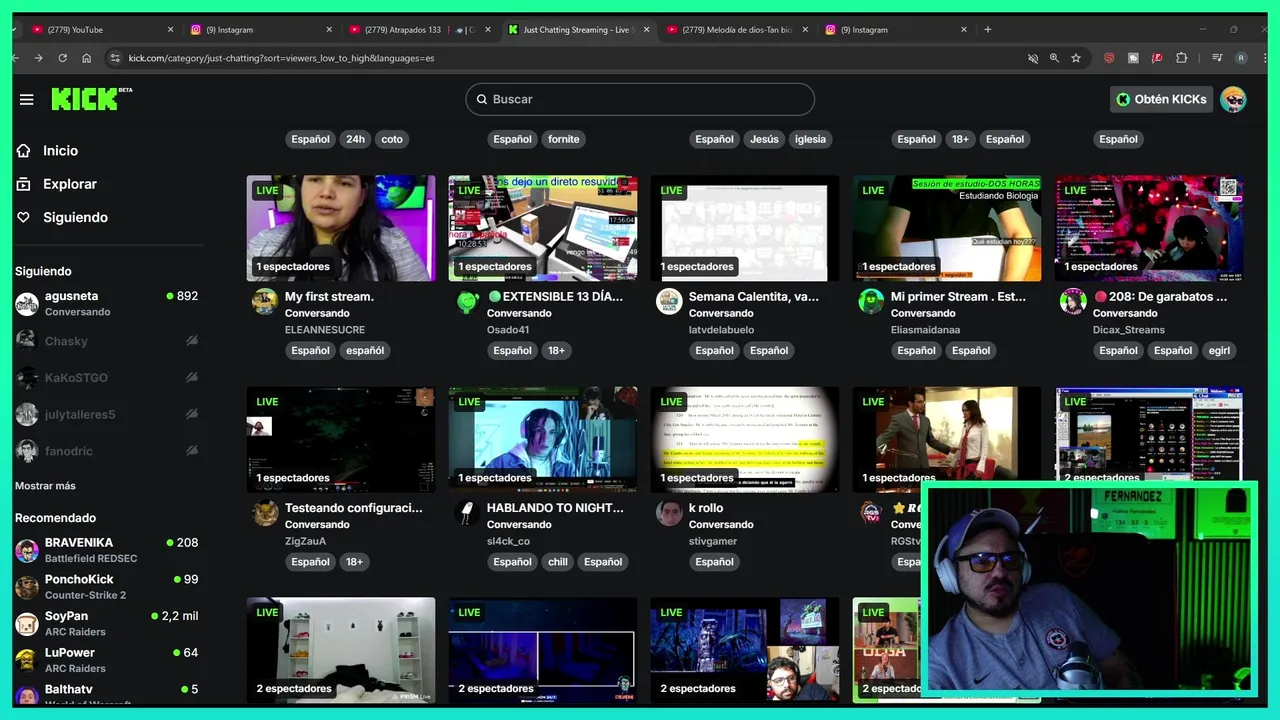Open offline channel fanodric
1280x720 pixels.
(x=106, y=451)
